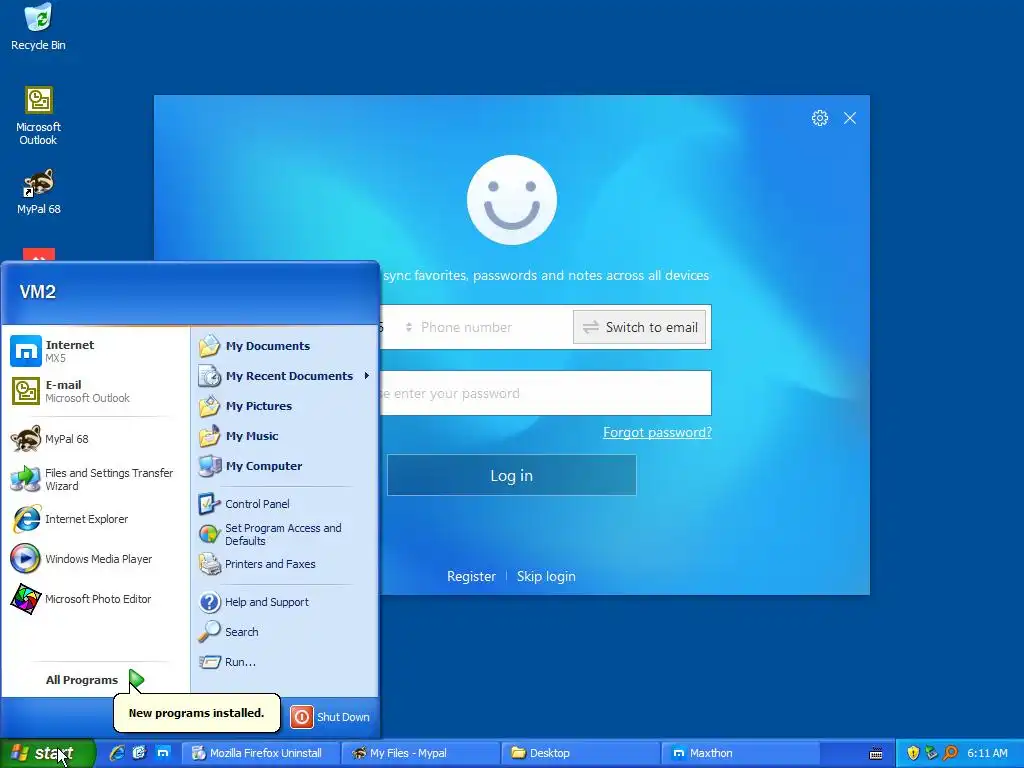The image size is (1024, 768).
Task: Switch to My Files - Mypal taskbar window
Action: pos(420,753)
